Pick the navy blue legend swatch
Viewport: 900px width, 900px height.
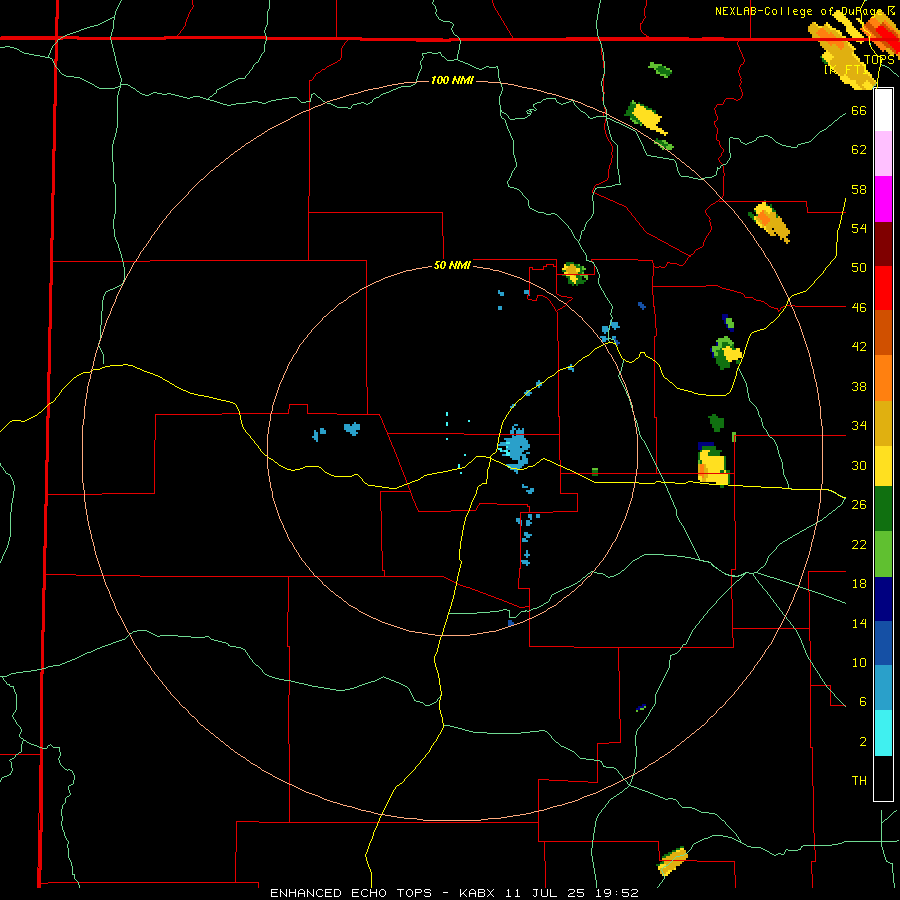click(x=883, y=599)
